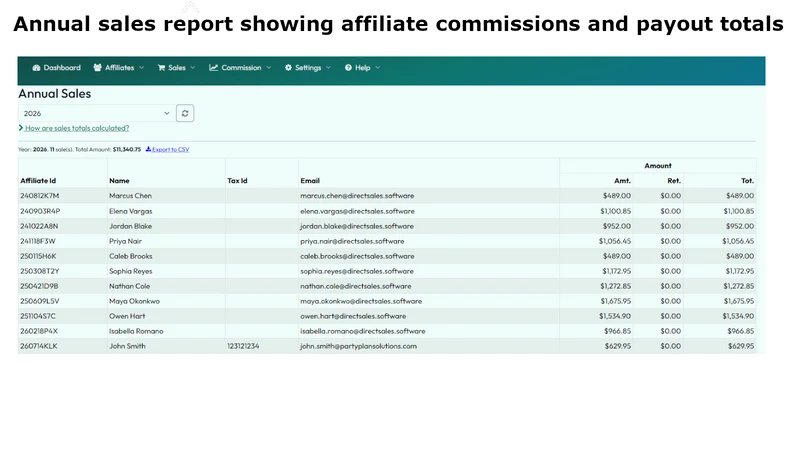Click the download icon beside Export to CSV
This screenshot has width=800, height=450.
click(x=148, y=149)
